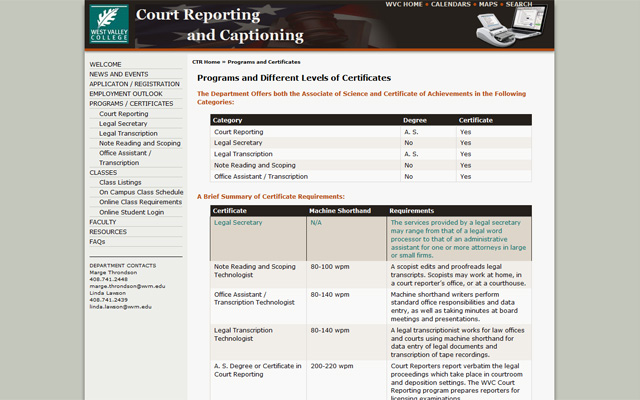
Task: Click the 80-100 wpm cell
Action: pos(330,267)
